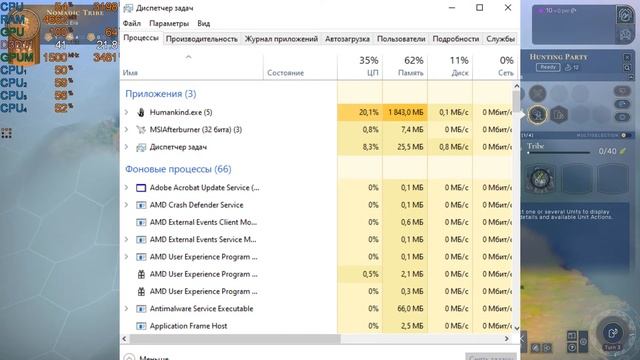Click the chevron above the Имя column
The width and height of the screenshot is (640, 360).
(x=188, y=57)
